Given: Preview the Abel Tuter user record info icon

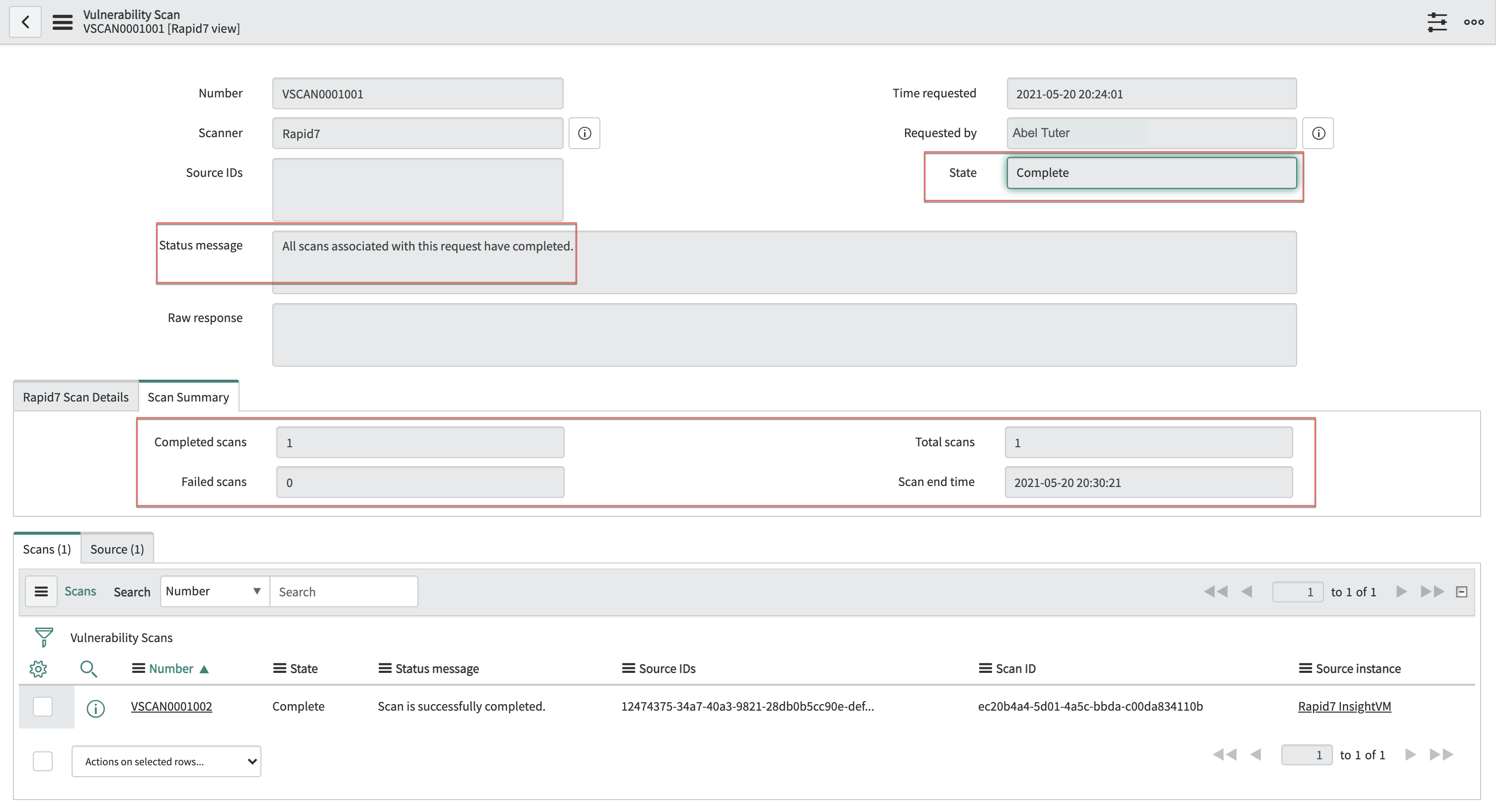Looking at the screenshot, I should [x=1318, y=133].
